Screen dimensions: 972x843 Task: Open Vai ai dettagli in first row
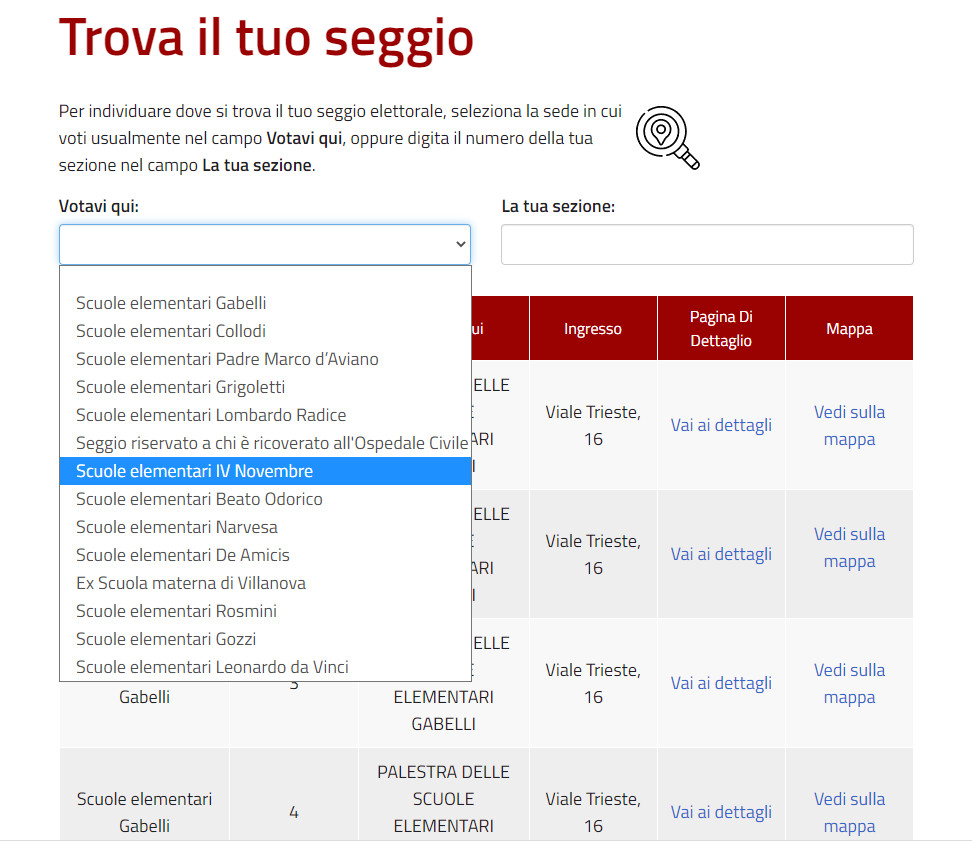point(721,425)
